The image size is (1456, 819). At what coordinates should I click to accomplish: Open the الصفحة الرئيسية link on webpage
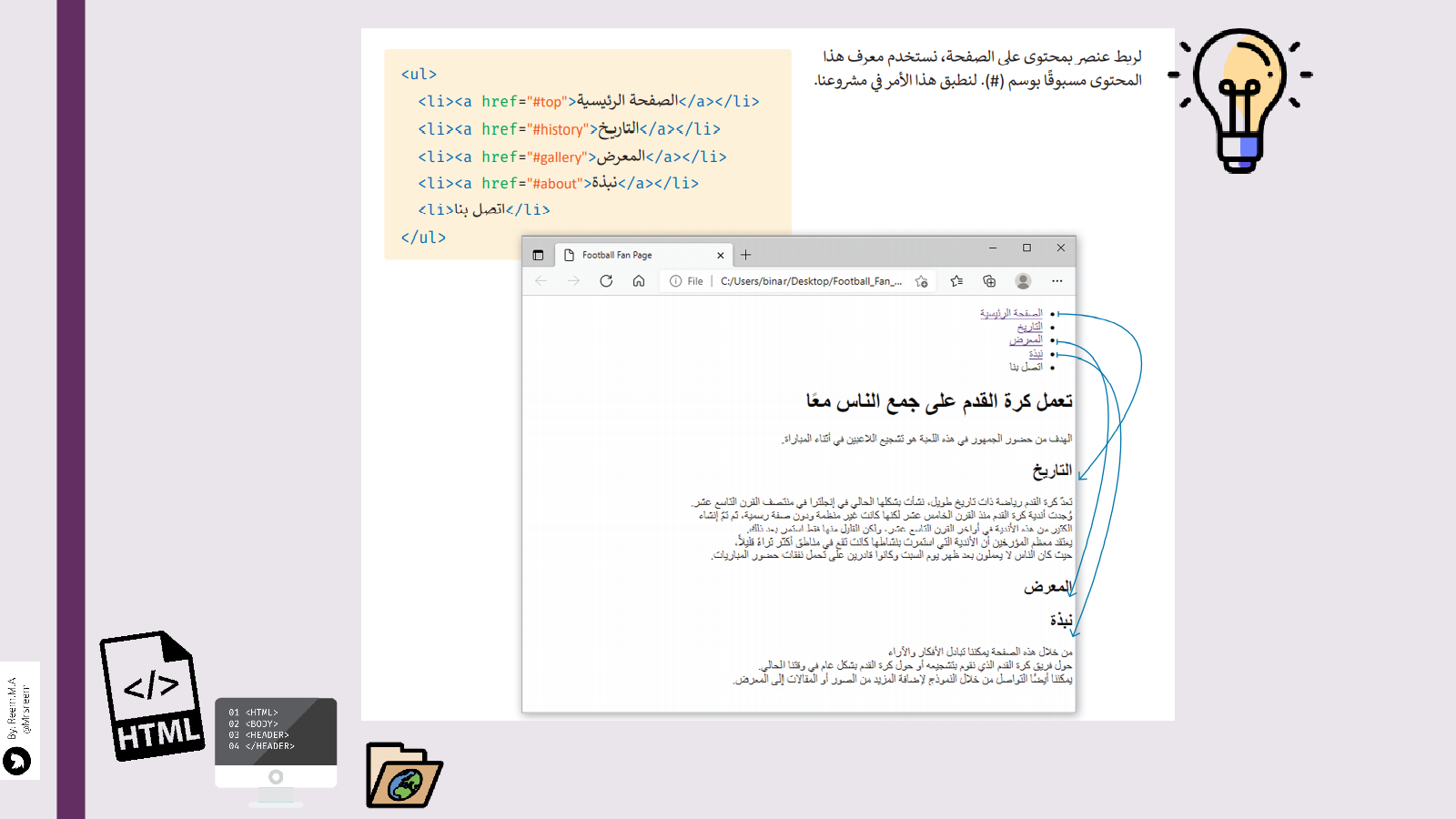point(1011,313)
